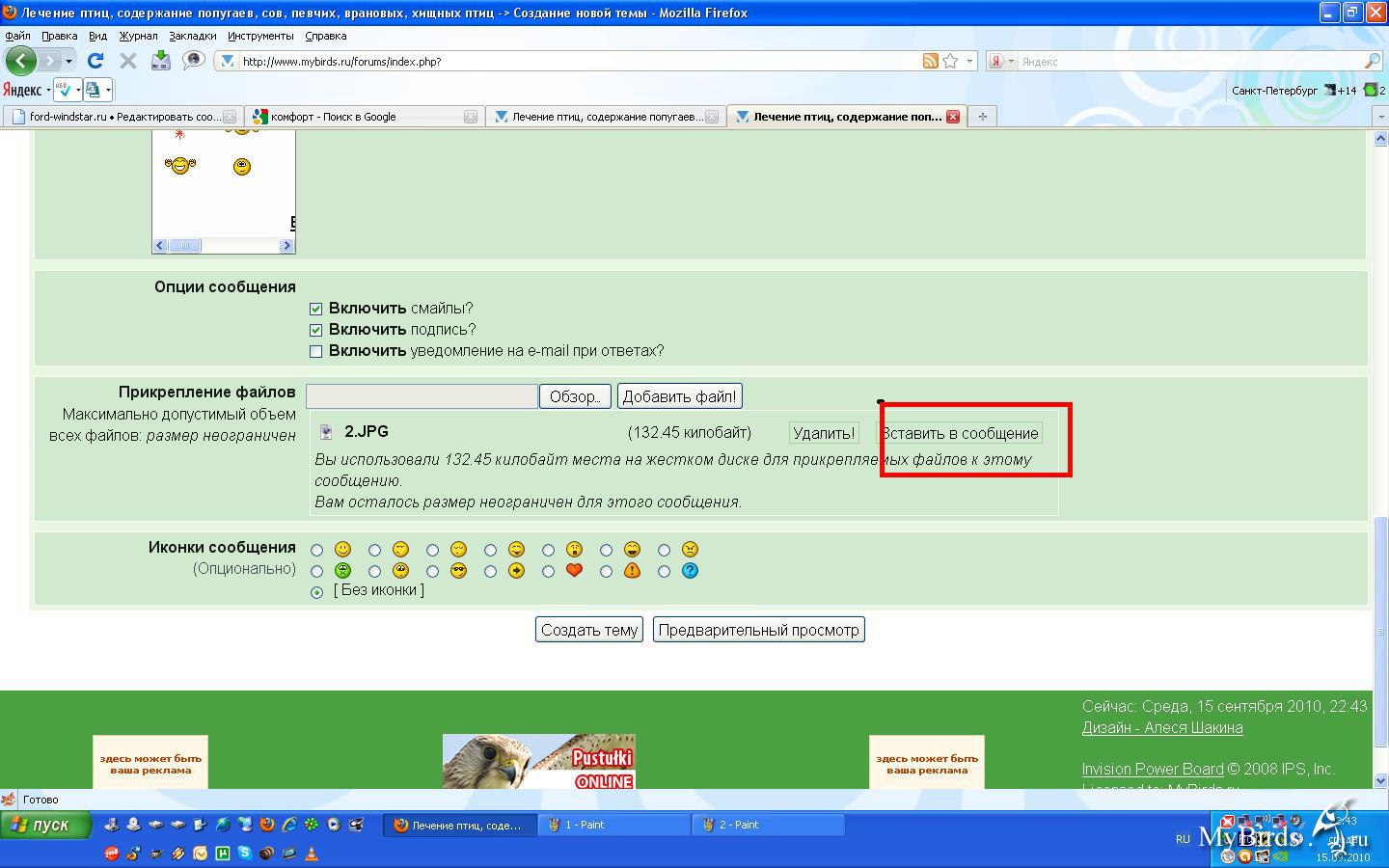Click the Stop loading X icon
The width and height of the screenshot is (1389, 868).
point(127,61)
